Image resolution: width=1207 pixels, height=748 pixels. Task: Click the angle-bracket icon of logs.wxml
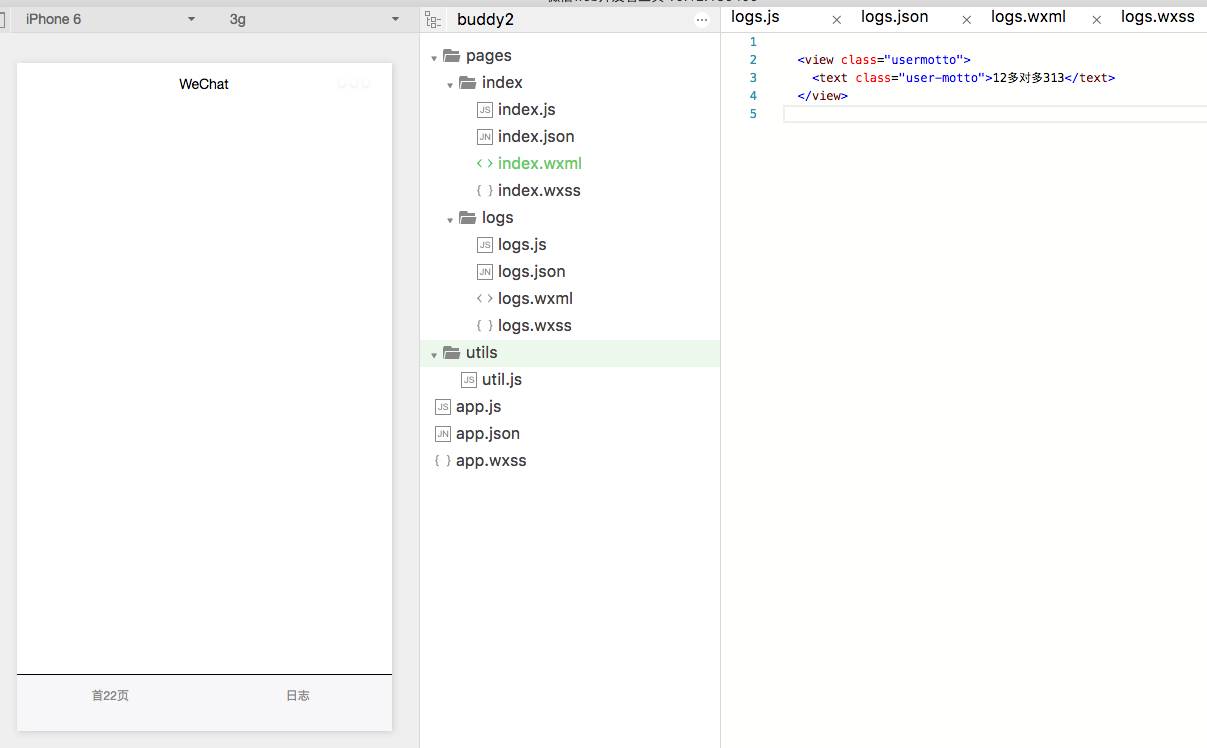(485, 299)
